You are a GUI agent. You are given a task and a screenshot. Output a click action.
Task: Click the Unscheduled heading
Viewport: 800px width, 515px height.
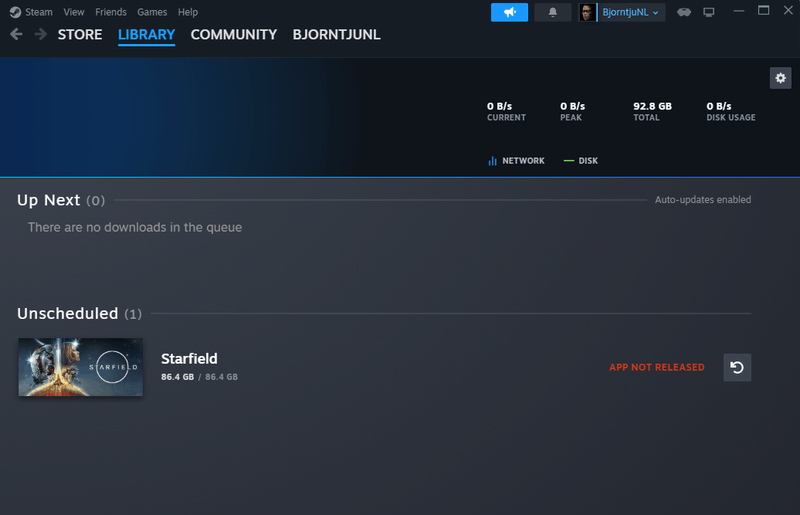click(x=67, y=313)
